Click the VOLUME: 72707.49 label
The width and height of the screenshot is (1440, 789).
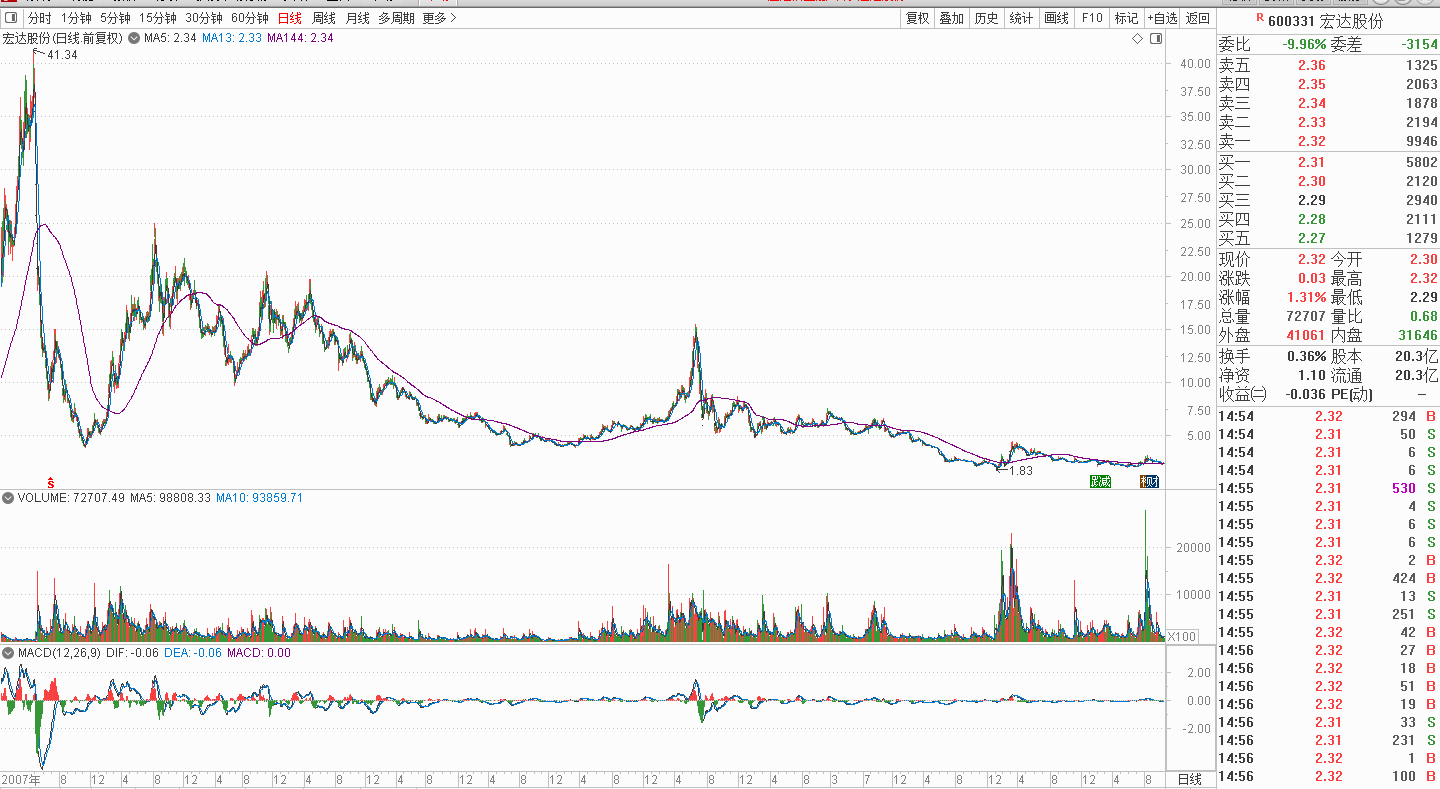[x=71, y=497]
